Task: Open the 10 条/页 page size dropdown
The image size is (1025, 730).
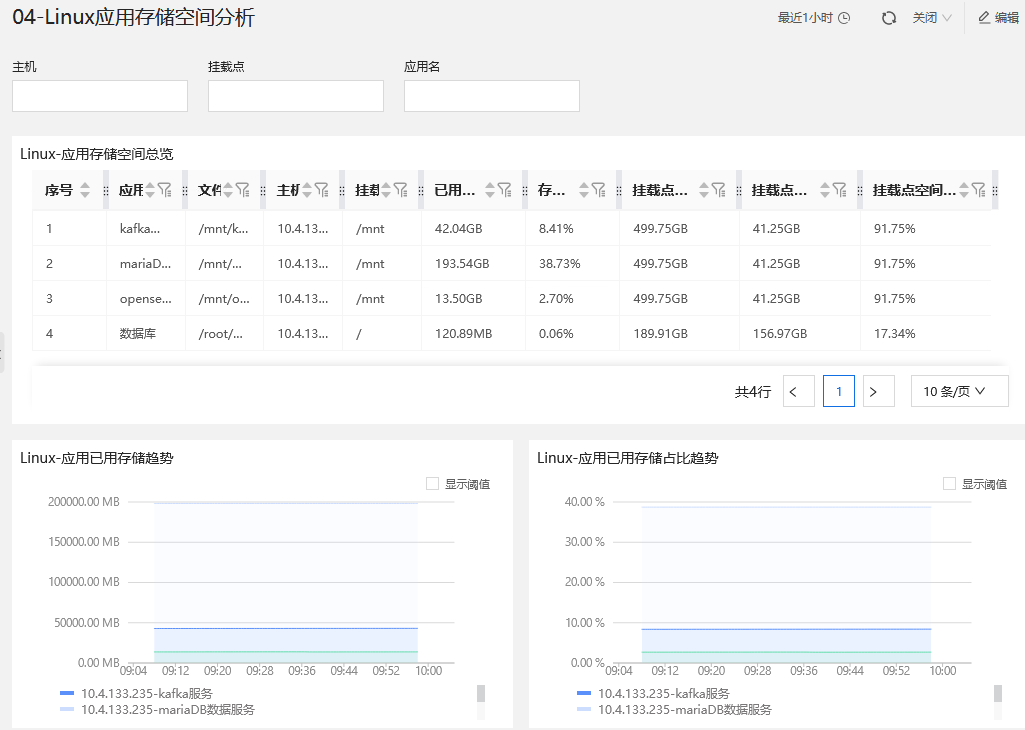Action: [x=960, y=391]
